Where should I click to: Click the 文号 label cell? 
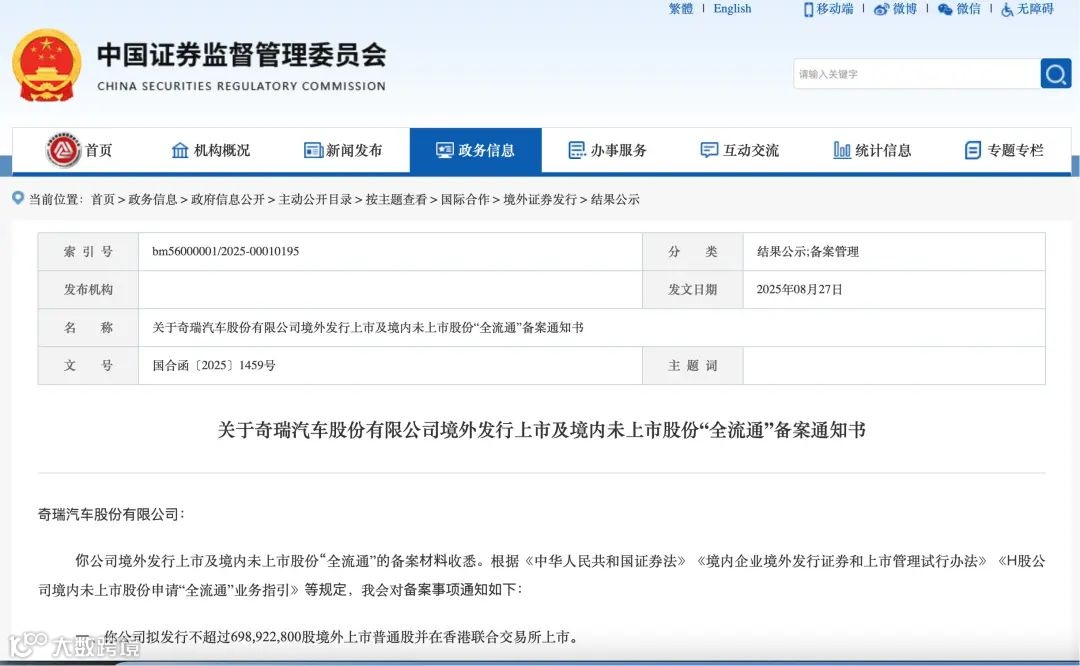click(88, 365)
